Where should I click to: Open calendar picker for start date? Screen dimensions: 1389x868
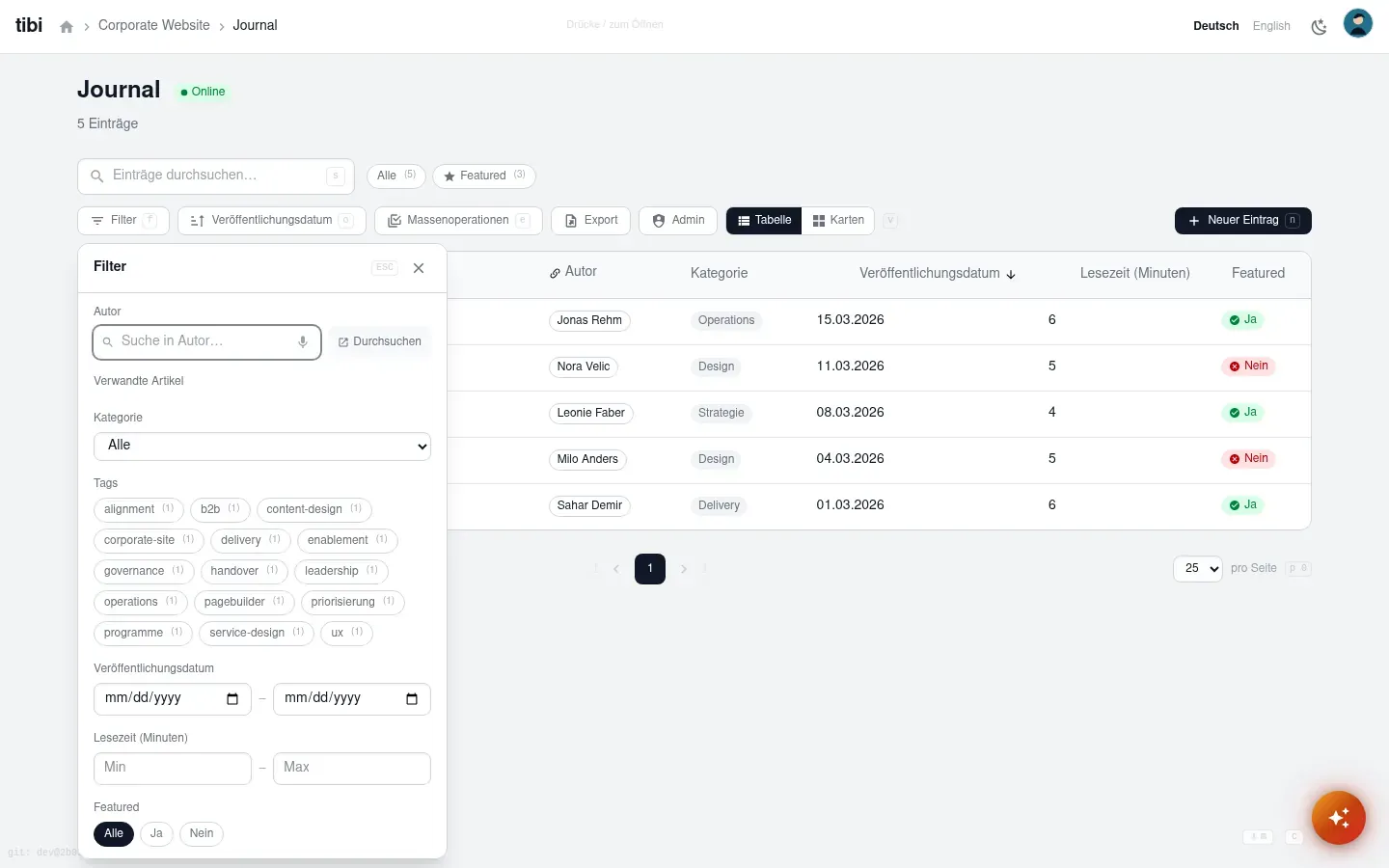232,698
